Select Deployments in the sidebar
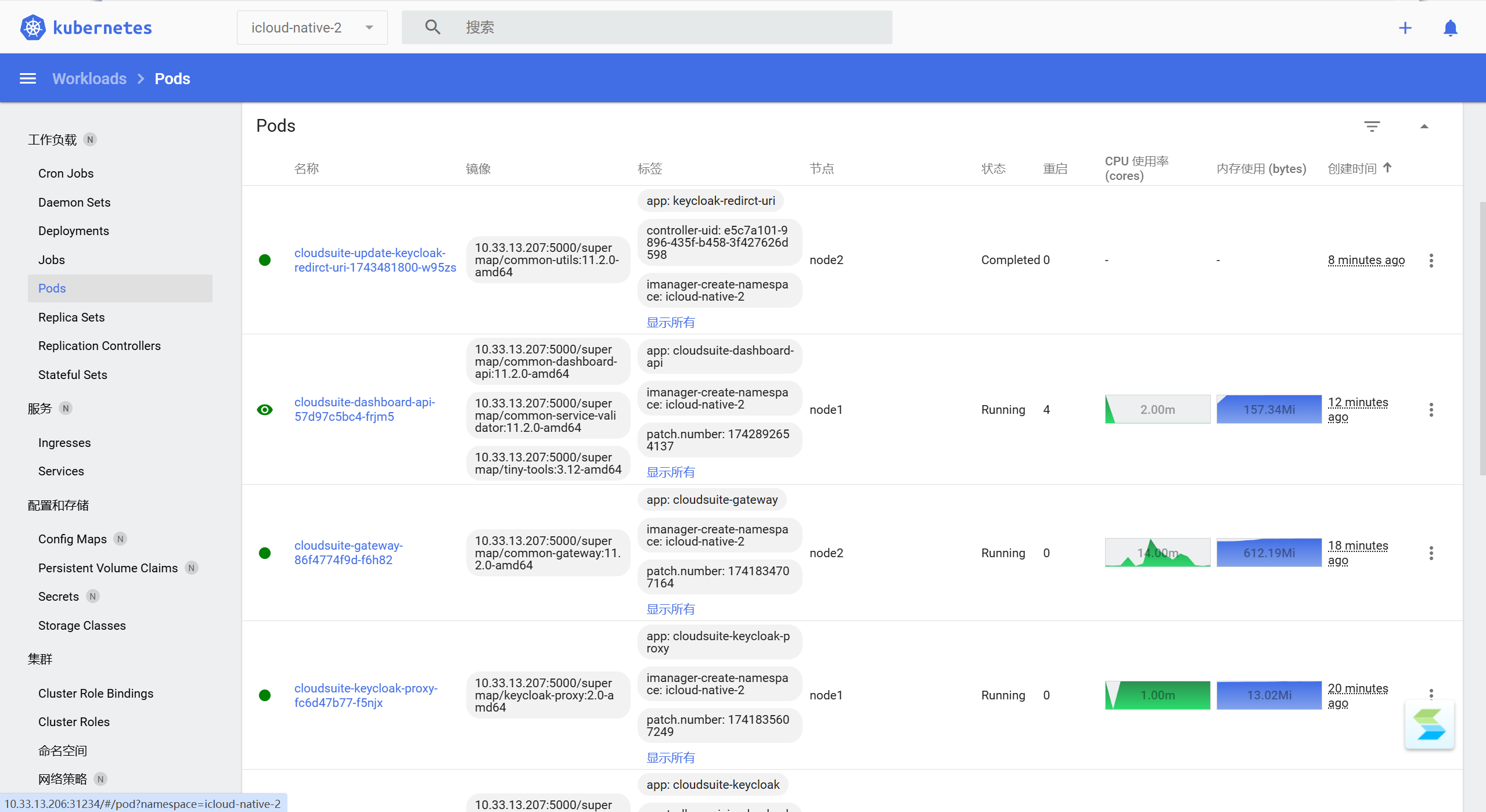 (74, 231)
